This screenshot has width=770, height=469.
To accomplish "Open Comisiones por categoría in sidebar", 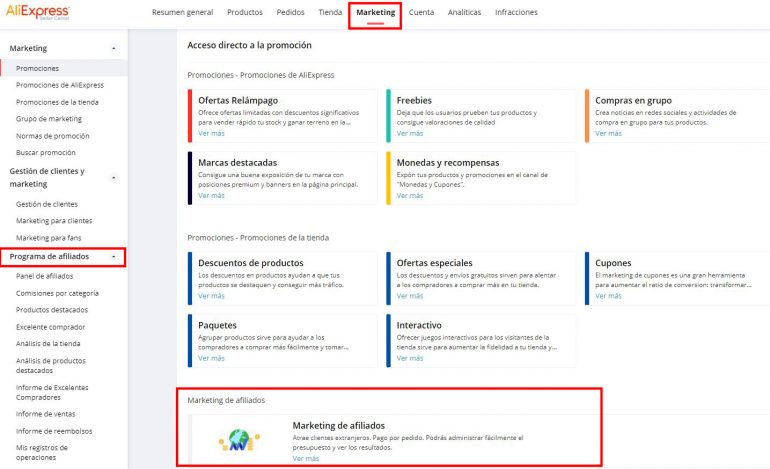I will 57,293.
